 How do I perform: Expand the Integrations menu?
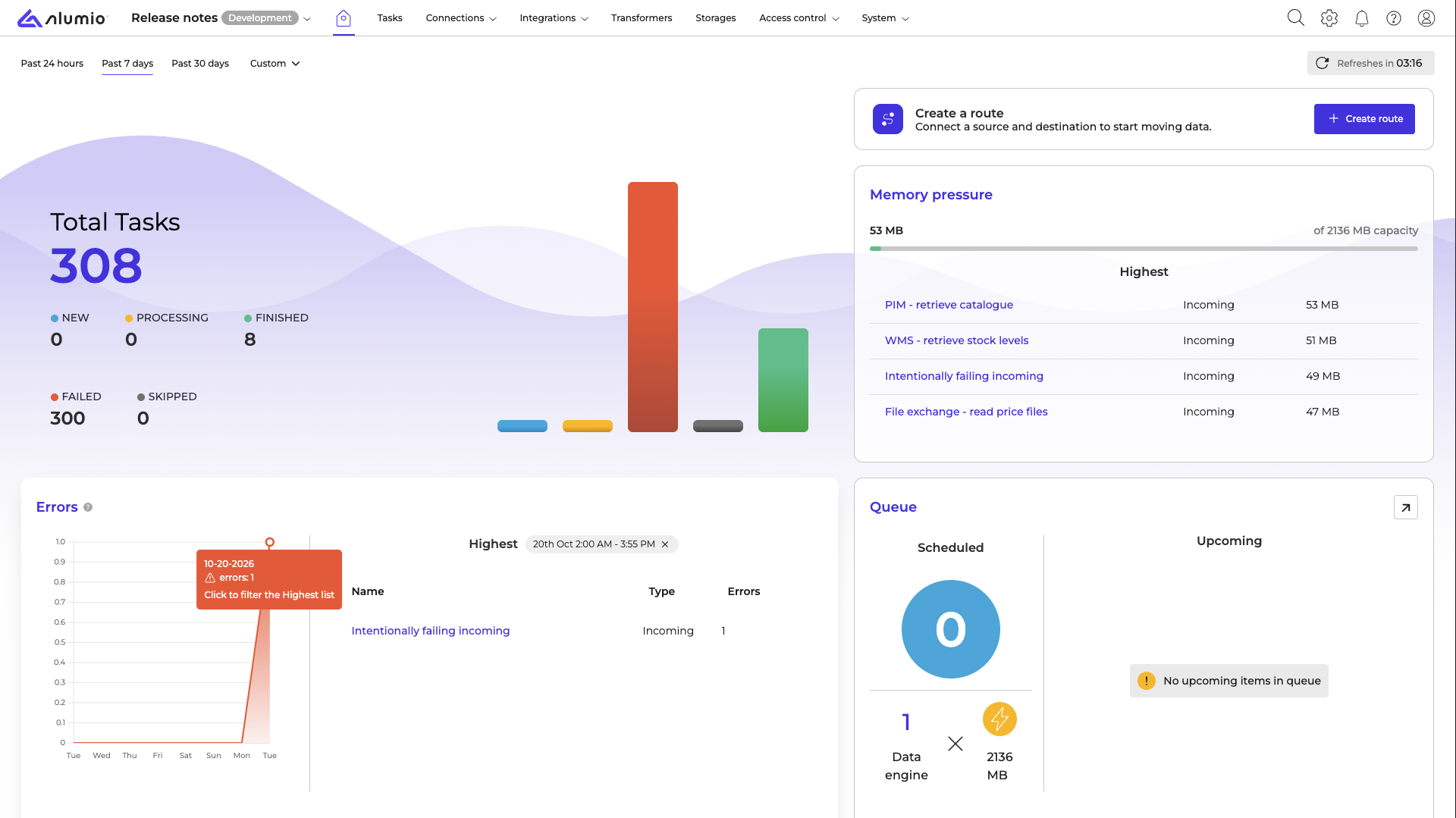pyautogui.click(x=554, y=18)
